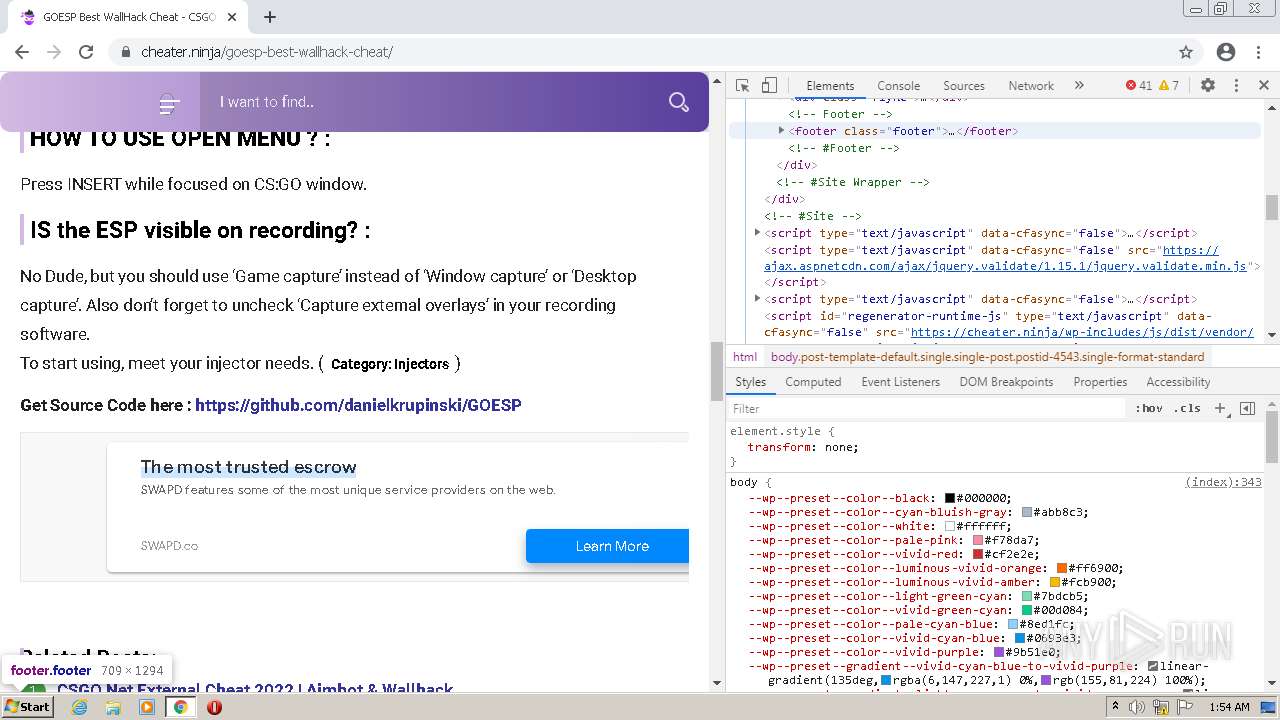
Task: Select the body.post-template-default breadcrumb
Action: [x=987, y=357]
